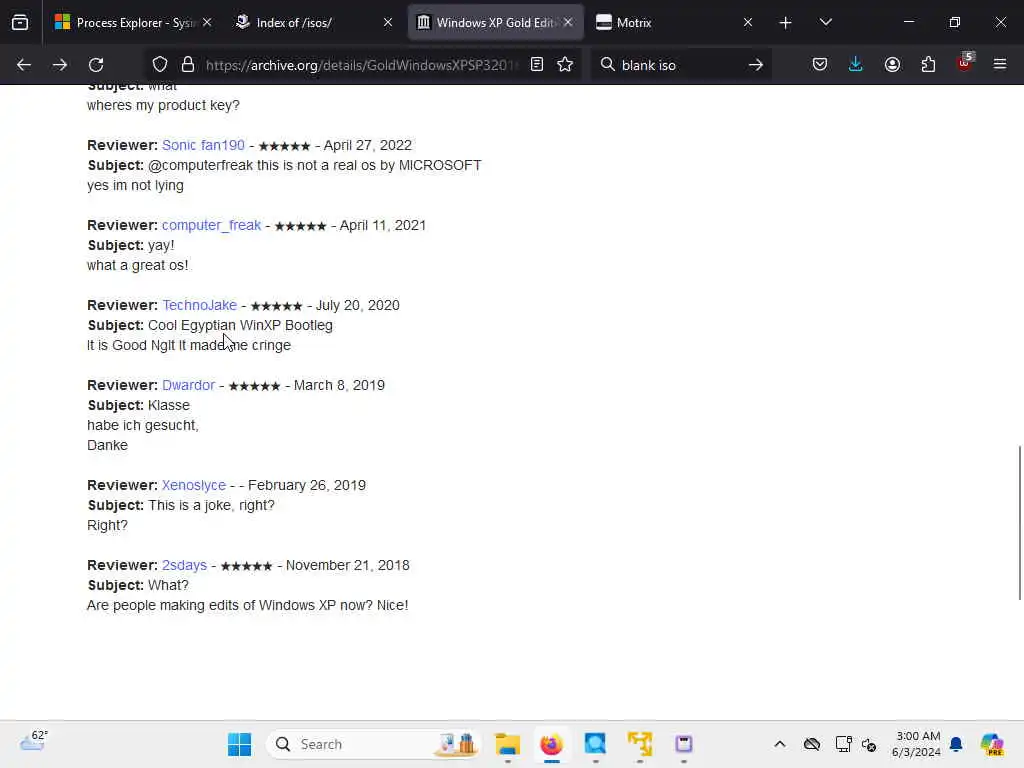This screenshot has height=768, width=1024.
Task: Close the Motrix tab
Action: pyautogui.click(x=748, y=22)
